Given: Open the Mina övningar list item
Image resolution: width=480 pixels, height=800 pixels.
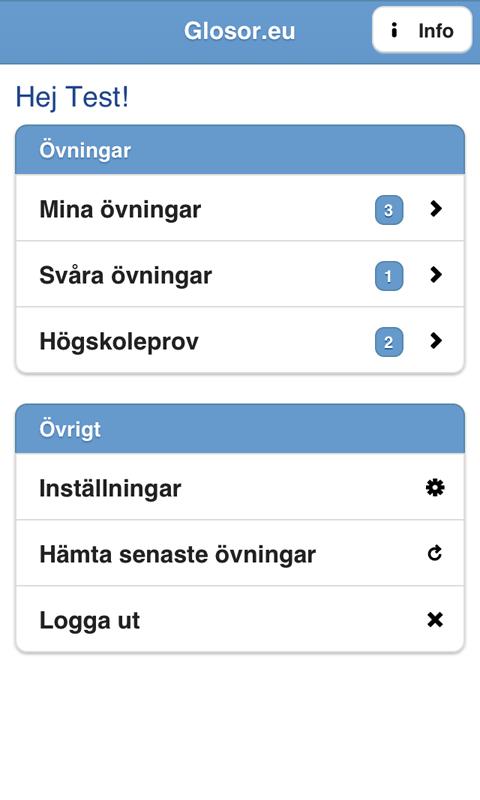Looking at the screenshot, I should (x=240, y=208).
